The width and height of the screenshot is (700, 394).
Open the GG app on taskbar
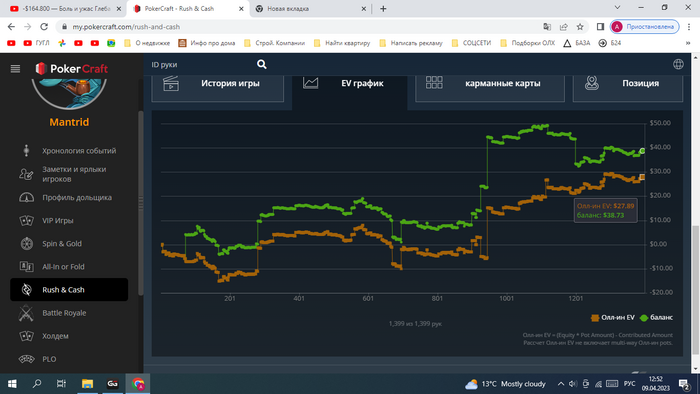click(112, 384)
